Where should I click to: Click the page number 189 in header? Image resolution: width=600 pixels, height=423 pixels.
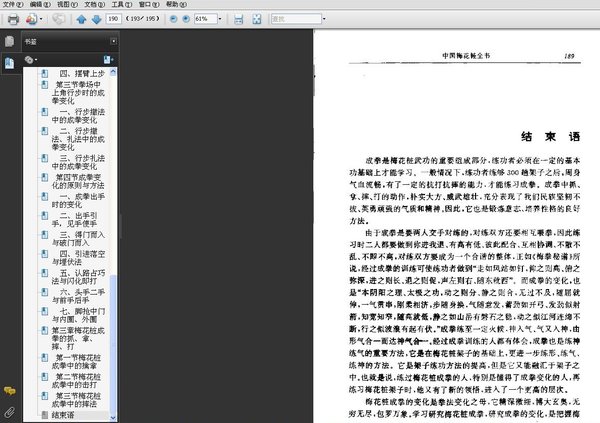point(569,56)
